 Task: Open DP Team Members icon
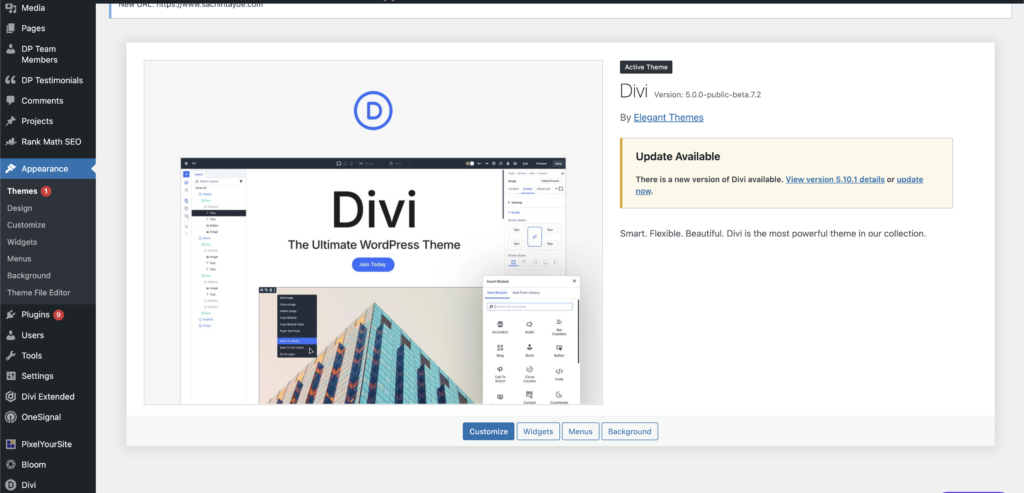coord(10,49)
